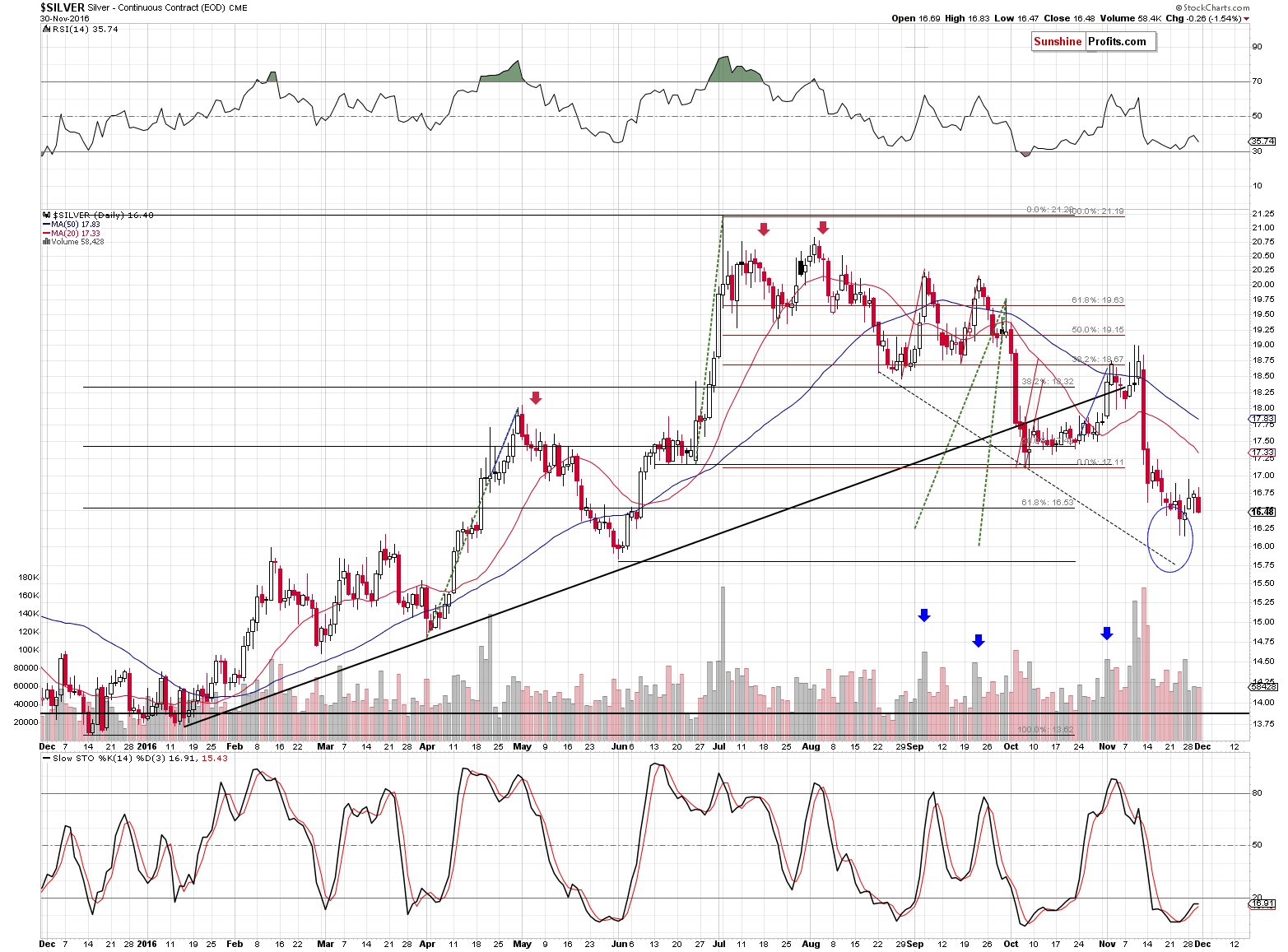Click the red down triangle beside Chg
This screenshot has height=952, width=1288.
[x=1247, y=19]
